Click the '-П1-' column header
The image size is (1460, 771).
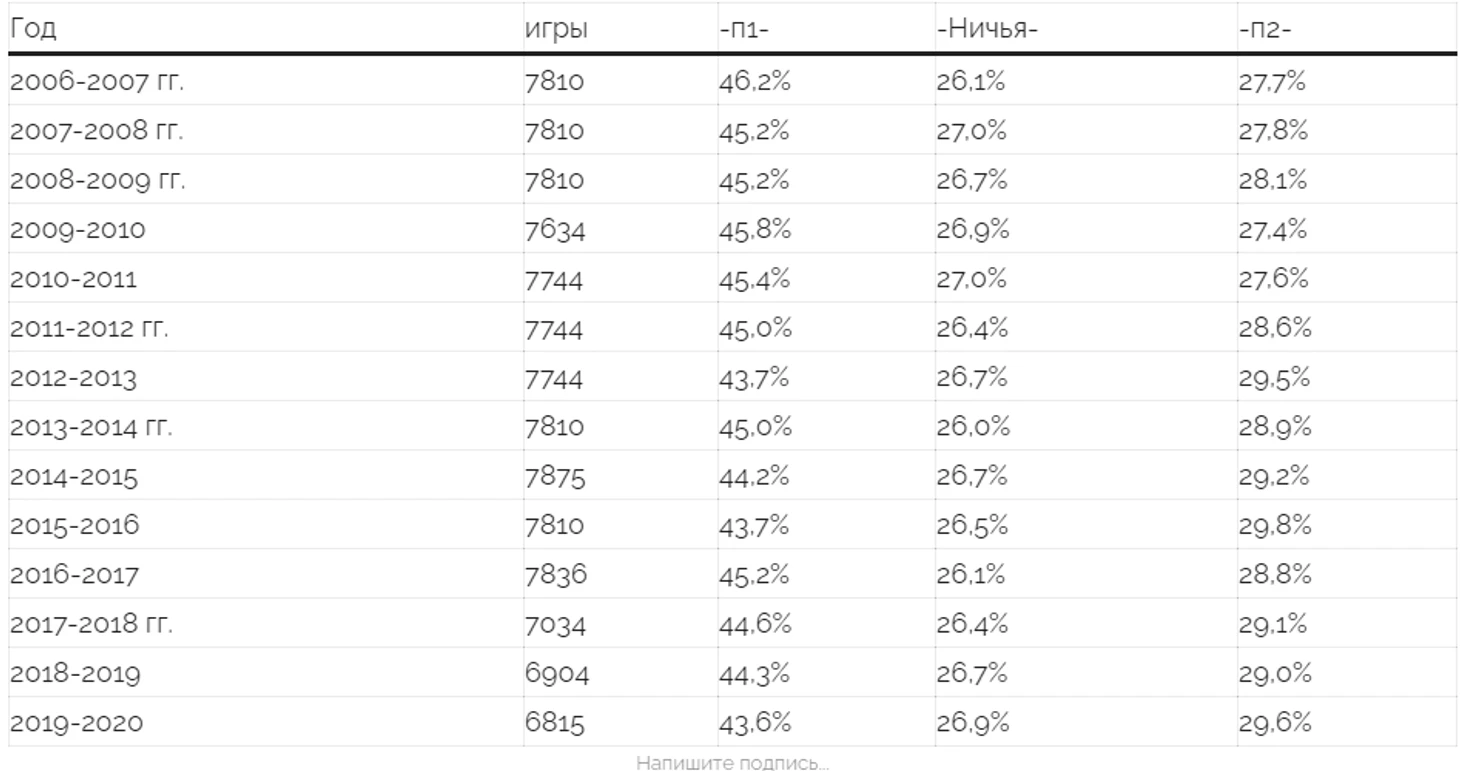coord(743,30)
